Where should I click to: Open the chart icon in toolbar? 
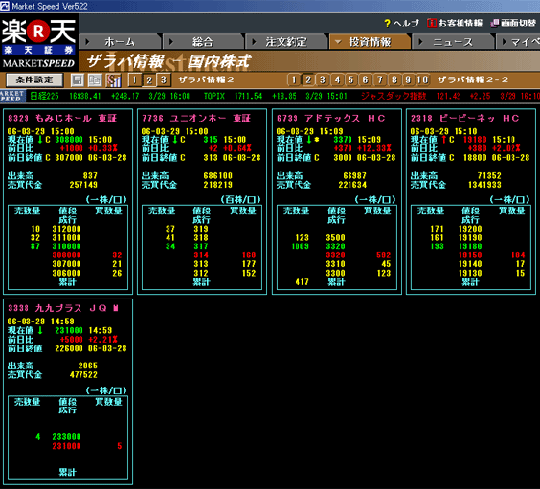click(114, 80)
